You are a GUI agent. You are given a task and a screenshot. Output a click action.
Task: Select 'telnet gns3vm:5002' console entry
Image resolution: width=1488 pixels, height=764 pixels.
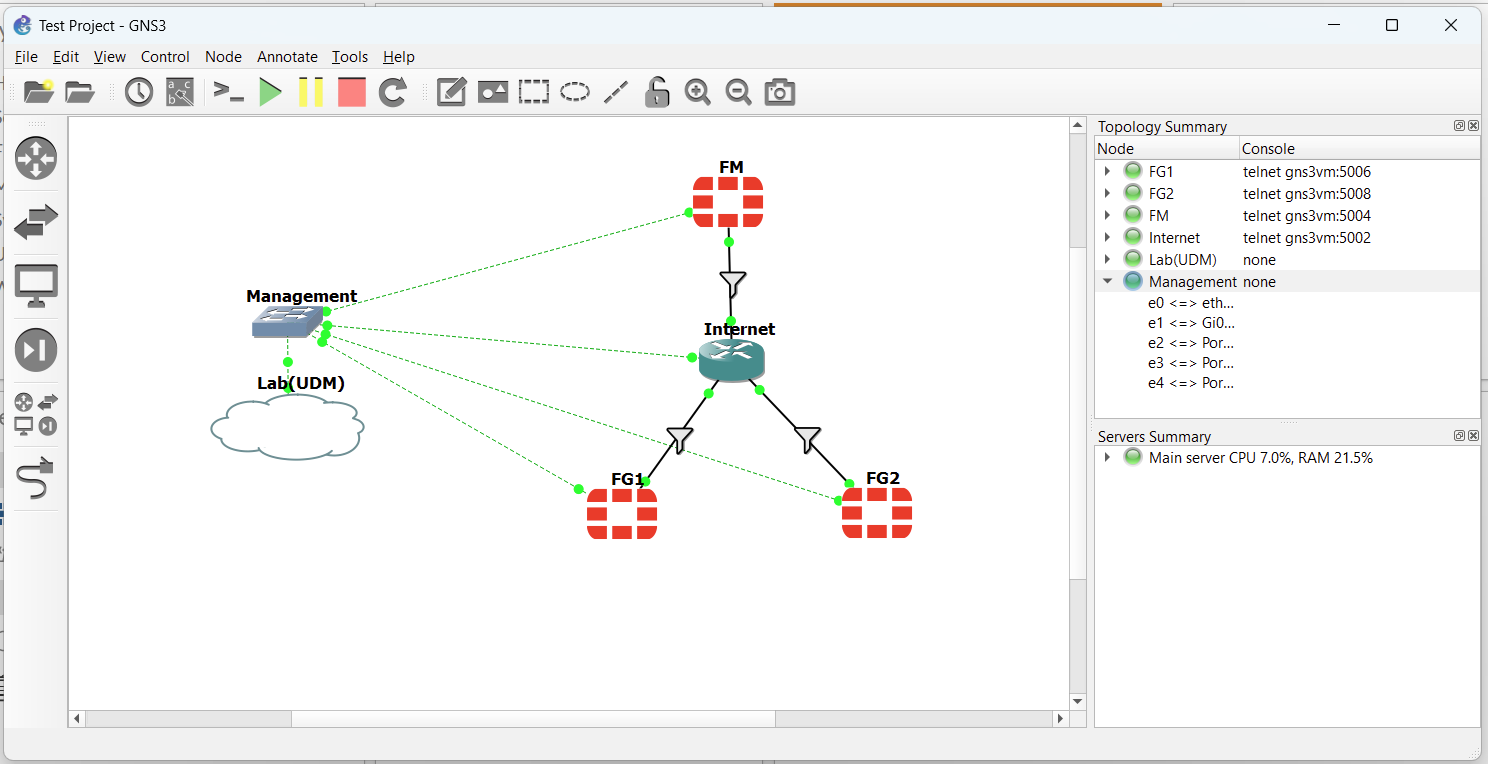coord(1307,238)
